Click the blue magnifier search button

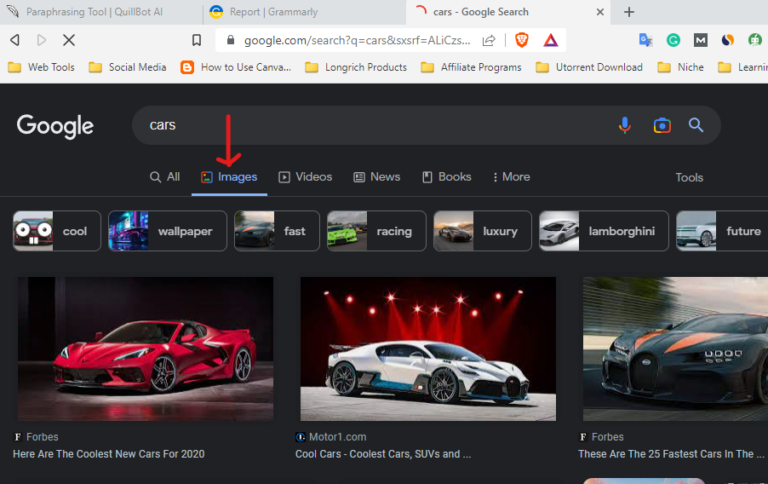696,125
